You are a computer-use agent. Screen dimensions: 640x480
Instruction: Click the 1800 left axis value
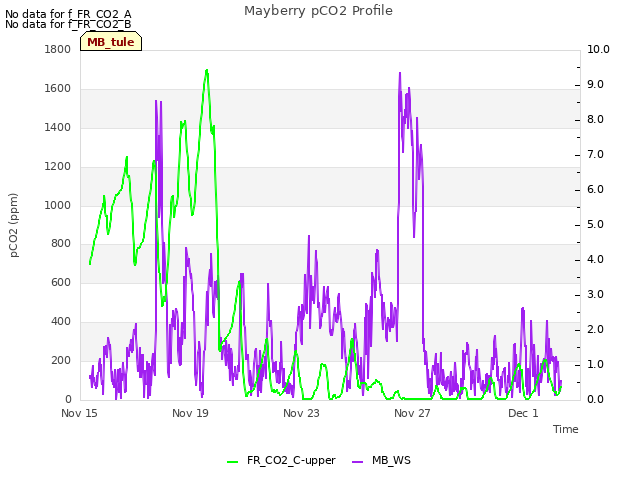pyautogui.click(x=58, y=49)
